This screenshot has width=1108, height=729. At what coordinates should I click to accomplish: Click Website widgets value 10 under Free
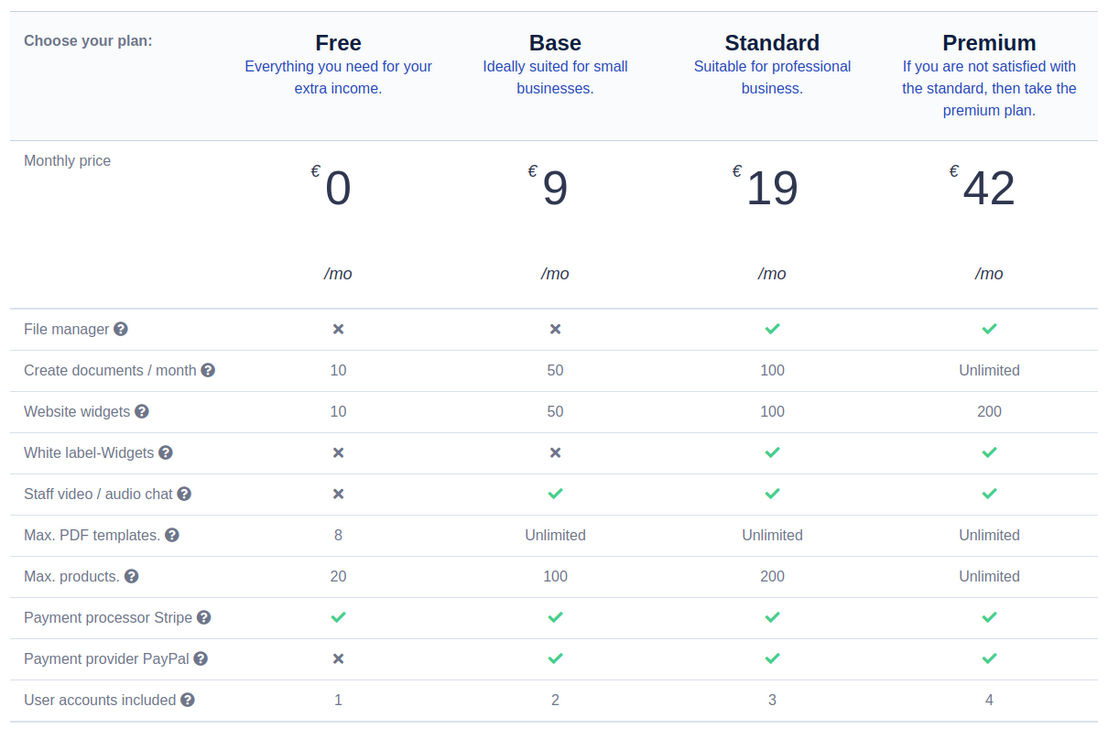point(338,411)
